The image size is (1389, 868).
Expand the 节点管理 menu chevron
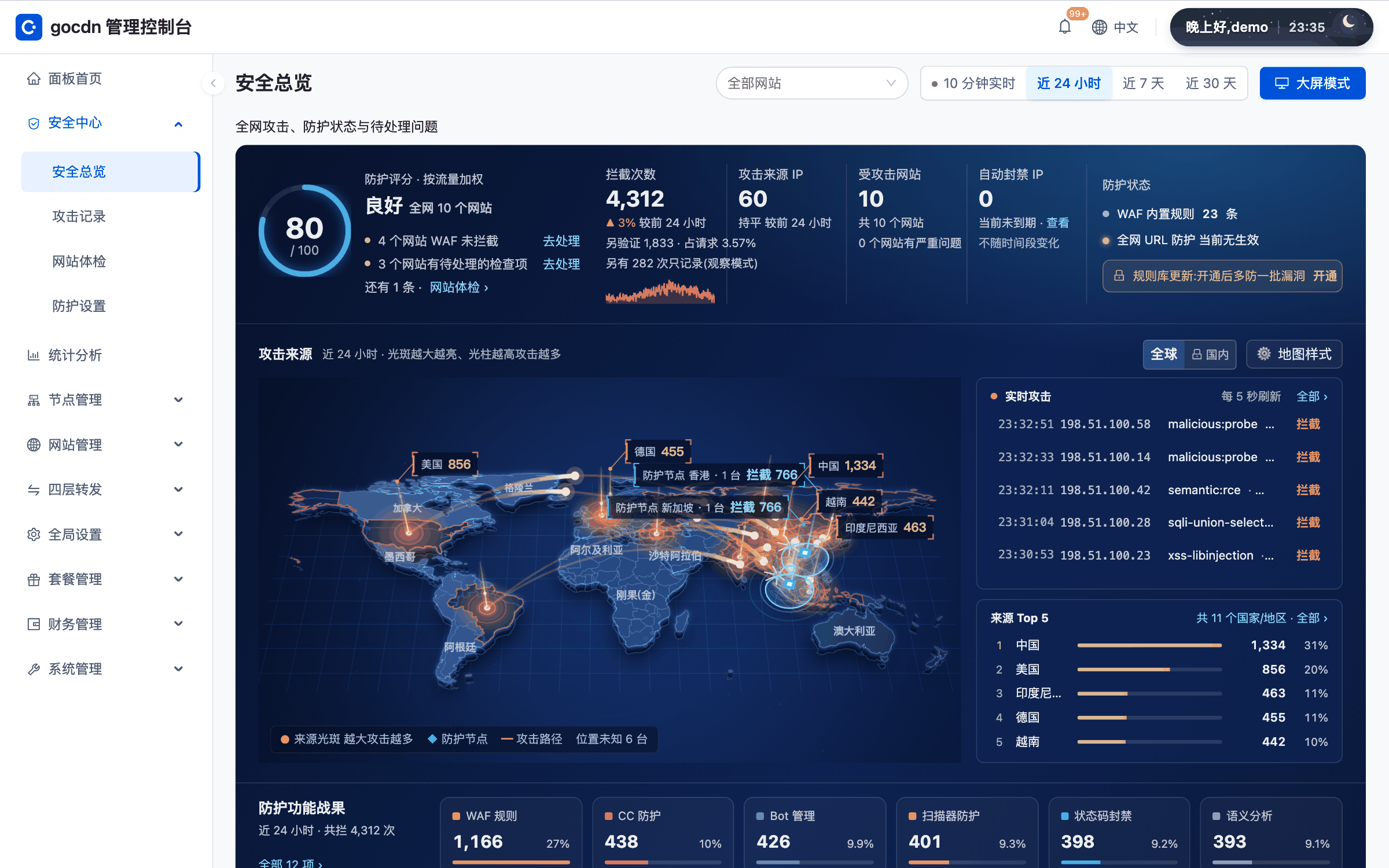pos(178,400)
